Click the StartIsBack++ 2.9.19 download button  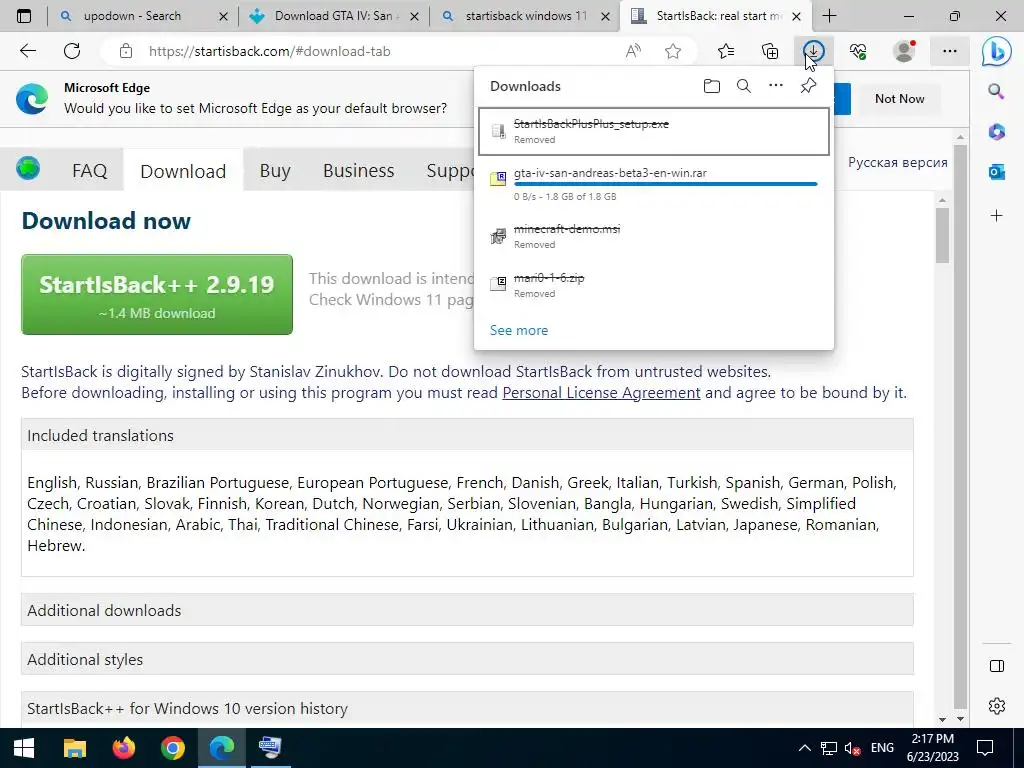tap(157, 295)
